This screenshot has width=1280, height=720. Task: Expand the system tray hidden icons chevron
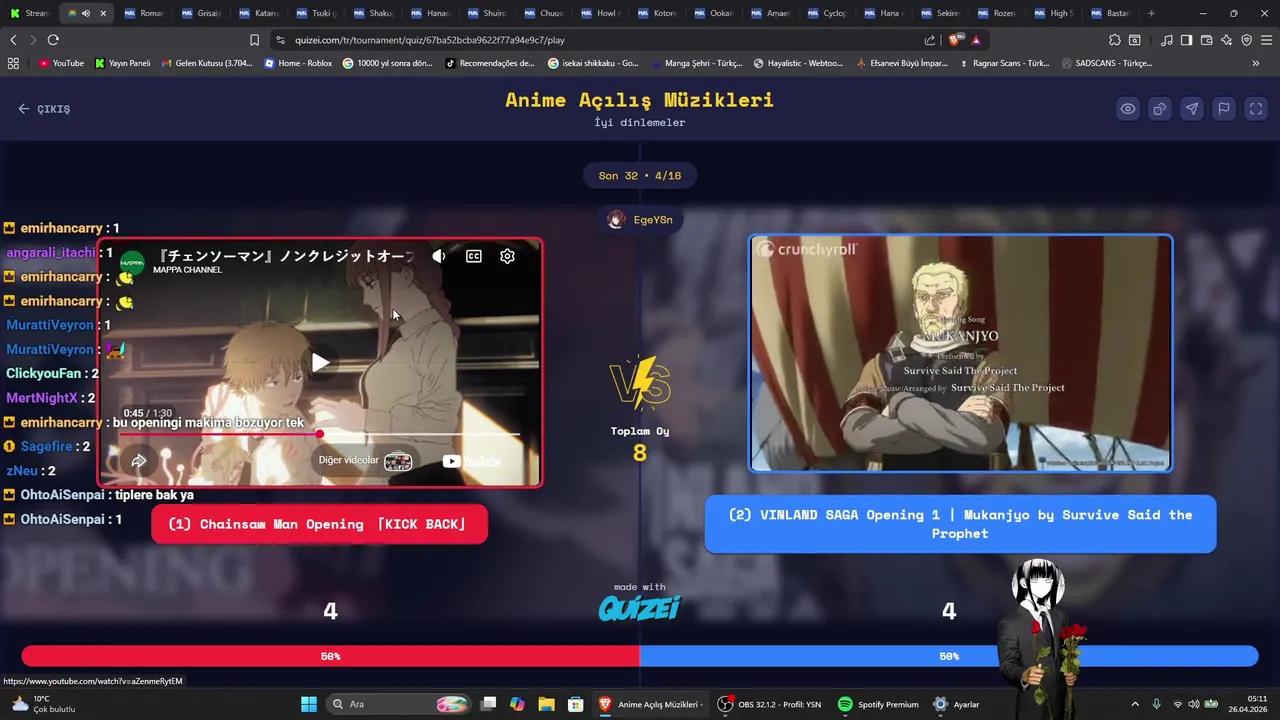click(1135, 704)
